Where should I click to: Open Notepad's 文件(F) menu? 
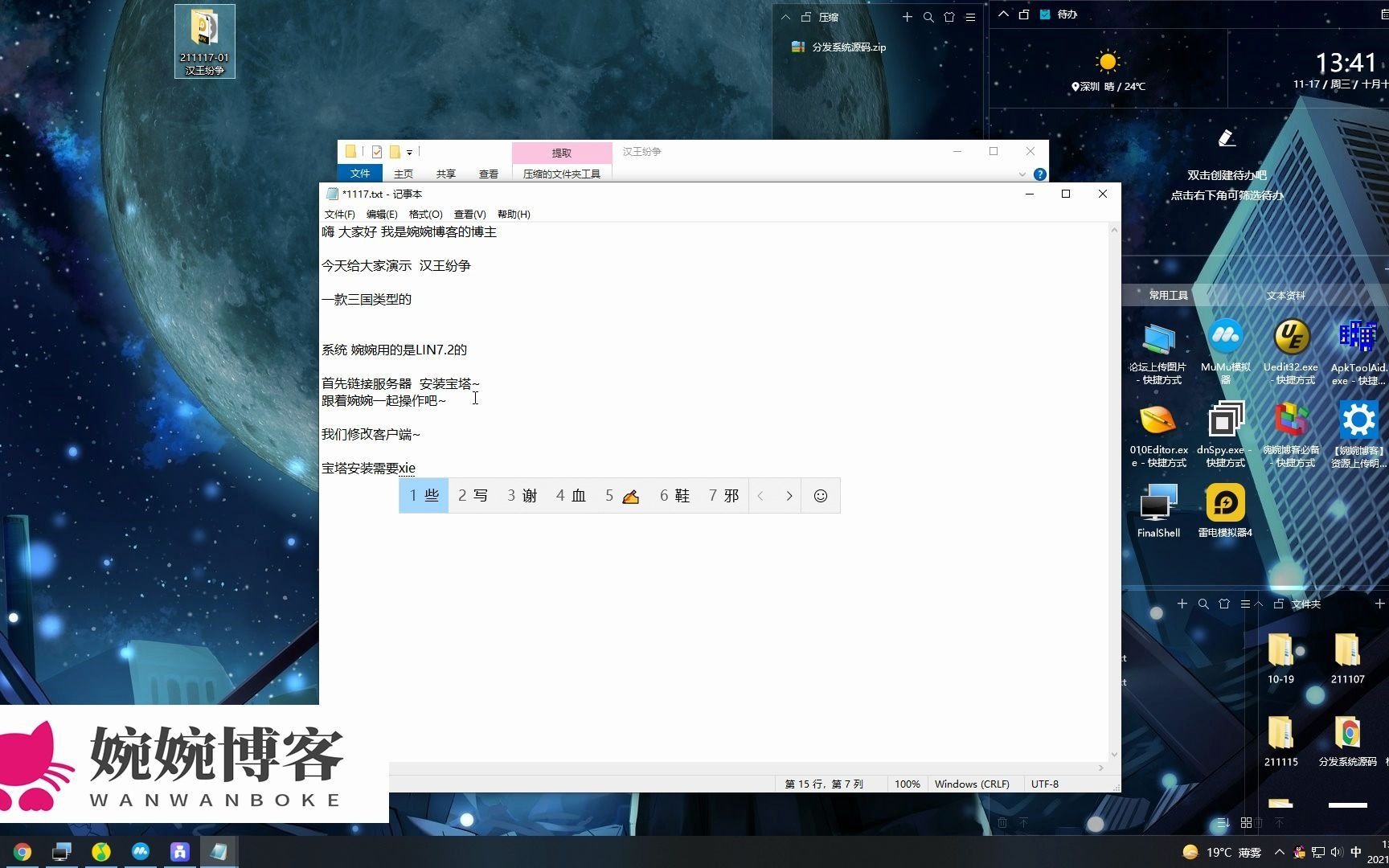click(x=339, y=215)
